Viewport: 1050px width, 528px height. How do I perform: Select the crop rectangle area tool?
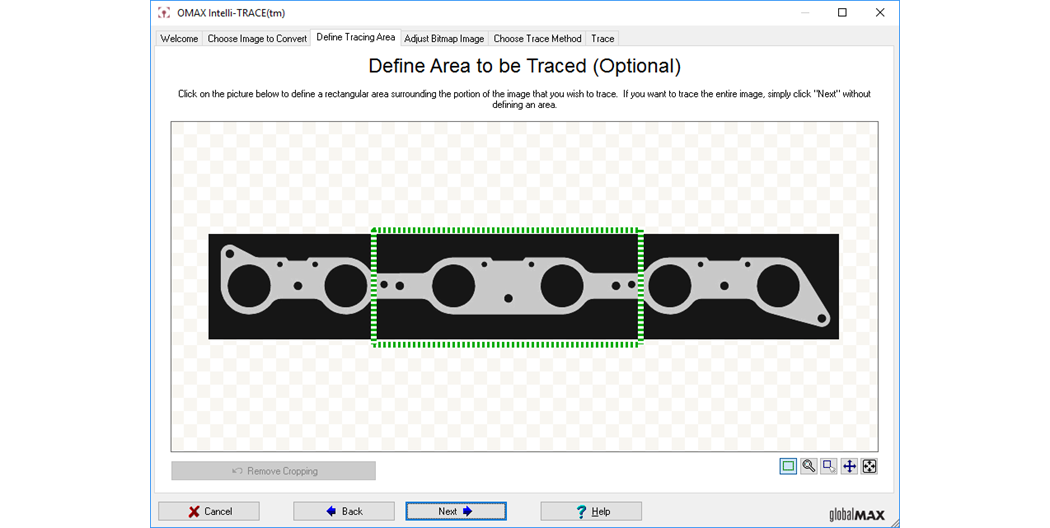click(788, 466)
